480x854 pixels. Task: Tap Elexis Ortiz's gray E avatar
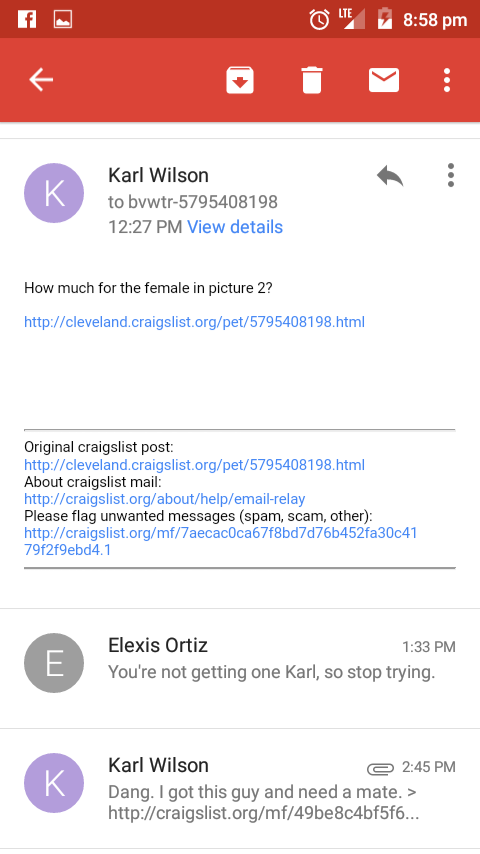(x=54, y=663)
